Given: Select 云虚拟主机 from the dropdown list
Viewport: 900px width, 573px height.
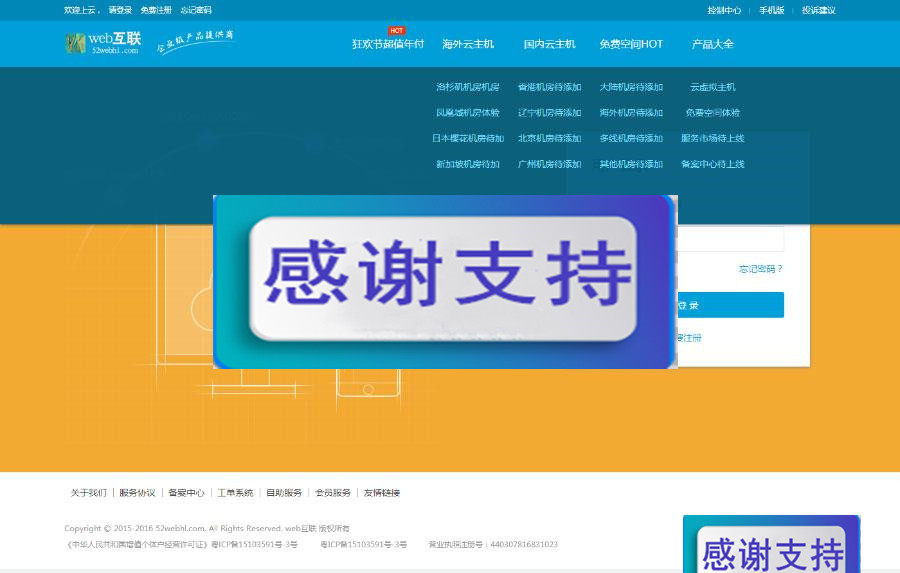Looking at the screenshot, I should pyautogui.click(x=712, y=87).
